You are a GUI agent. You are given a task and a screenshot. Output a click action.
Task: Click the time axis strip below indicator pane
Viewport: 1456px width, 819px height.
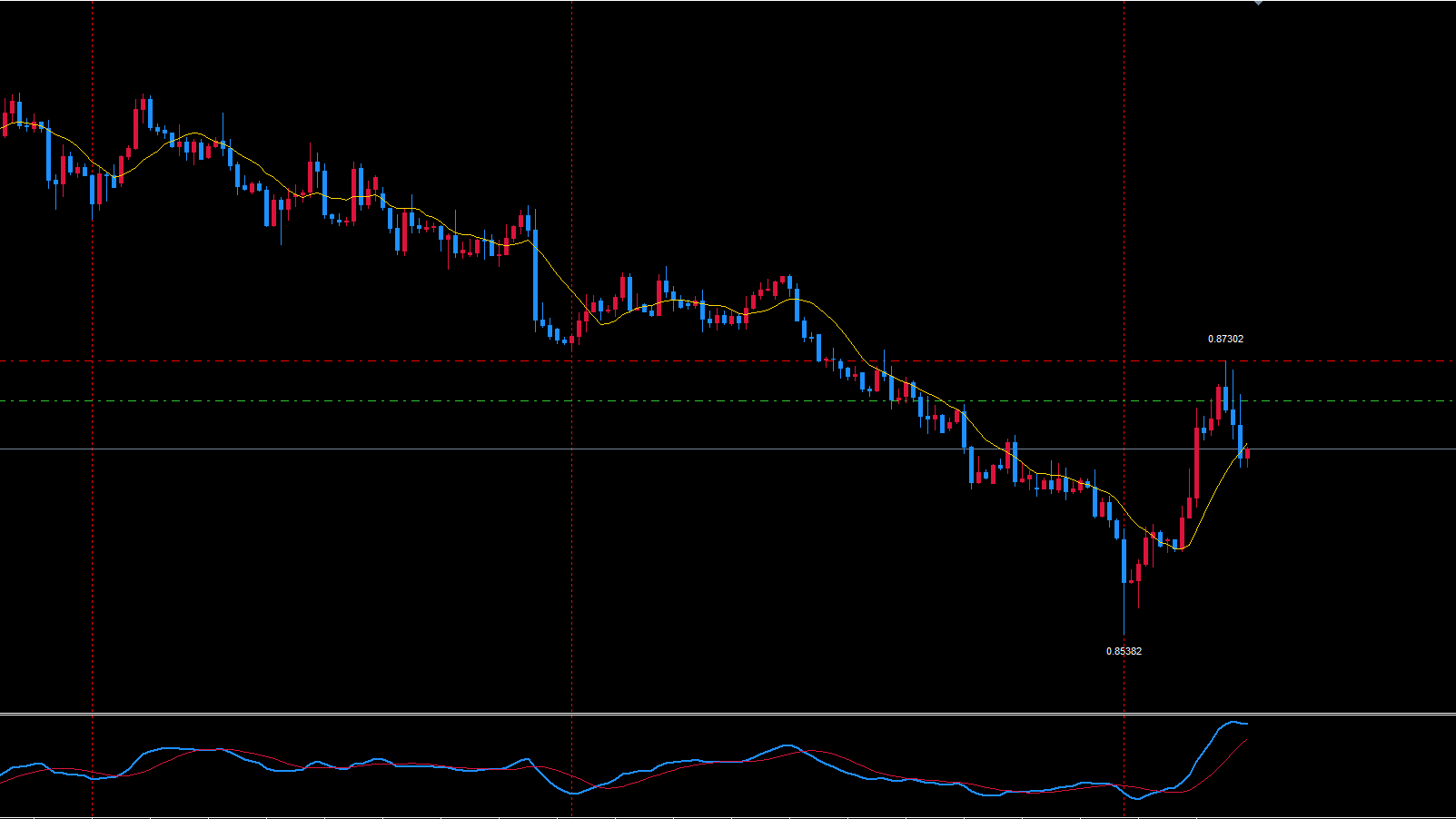click(x=727, y=816)
